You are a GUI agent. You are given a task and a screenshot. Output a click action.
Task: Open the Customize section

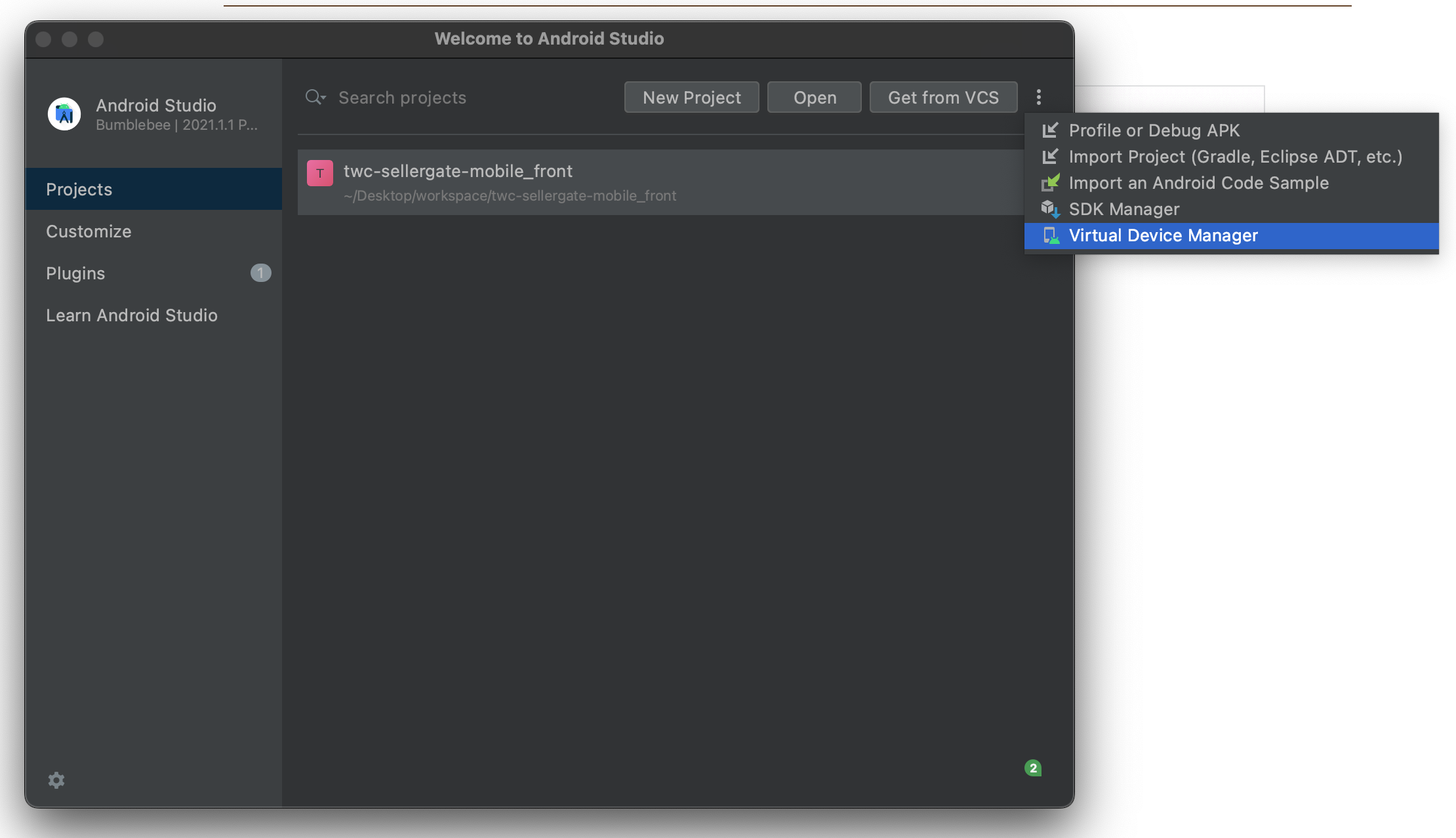89,231
